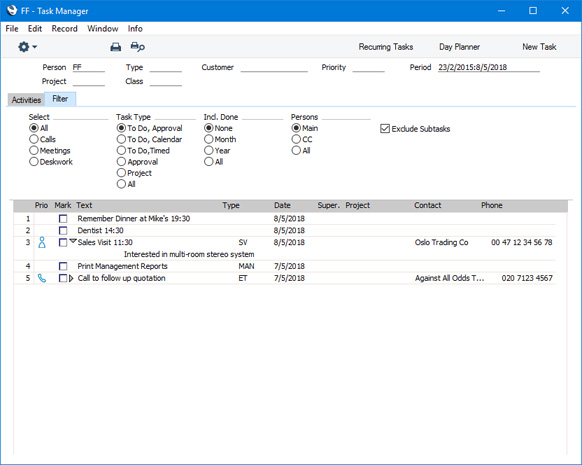This screenshot has height=465, width=582.
Task: Mark the Dentist 14:30 task checkbox
Action: click(x=63, y=231)
